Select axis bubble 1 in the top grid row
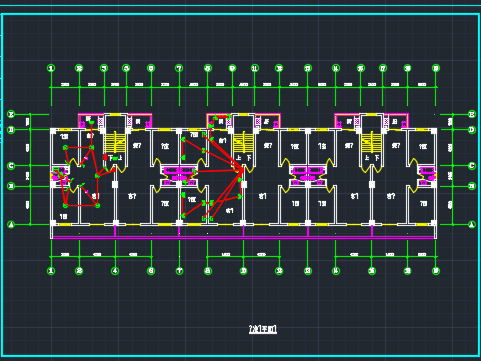 (51, 68)
